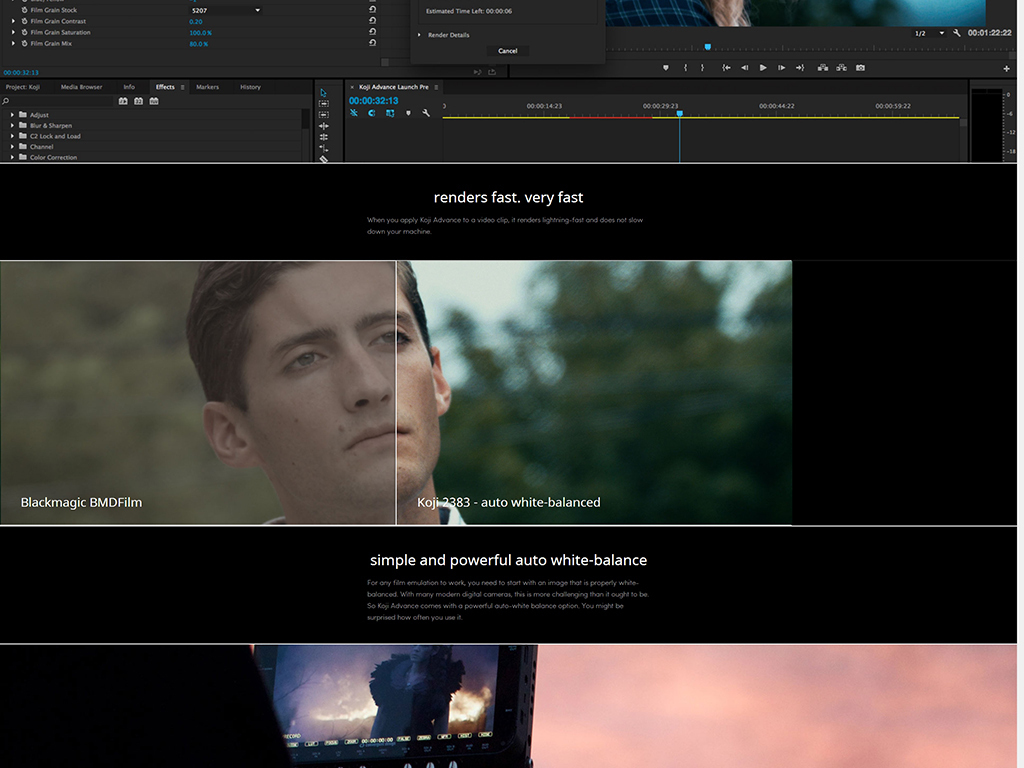Toggle Linked Selection in timeline
Viewport: 1024px width, 768px height.
[x=390, y=113]
